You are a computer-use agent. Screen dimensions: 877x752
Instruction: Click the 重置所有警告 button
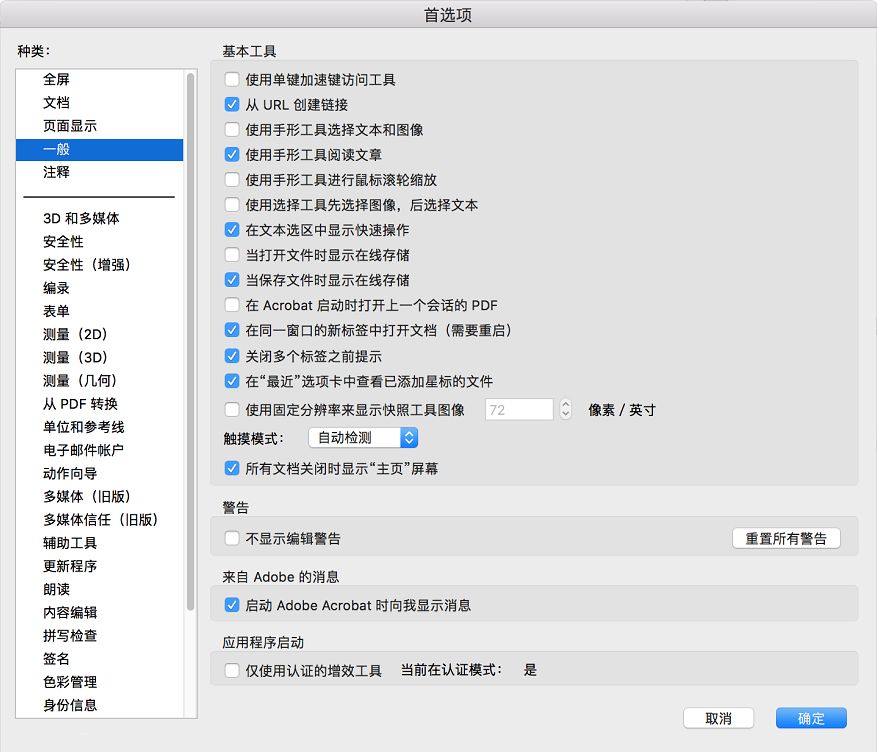click(x=788, y=537)
